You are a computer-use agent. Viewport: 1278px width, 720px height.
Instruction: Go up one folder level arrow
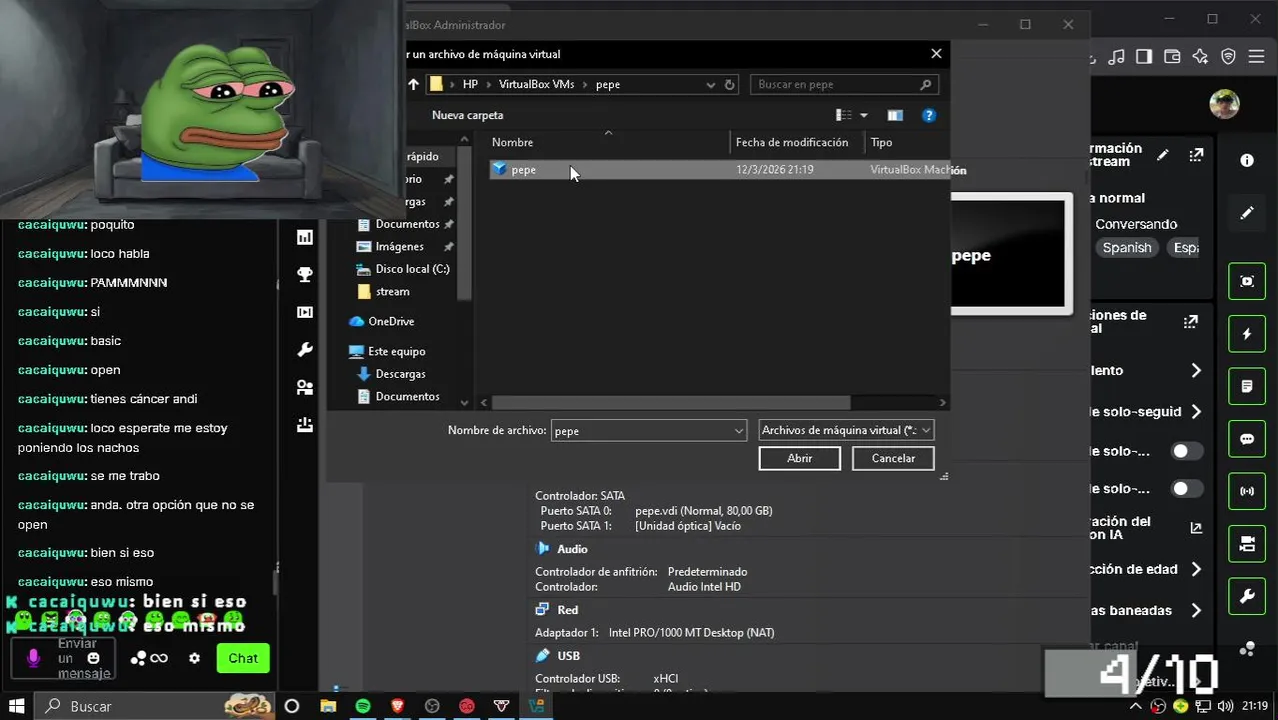click(413, 84)
